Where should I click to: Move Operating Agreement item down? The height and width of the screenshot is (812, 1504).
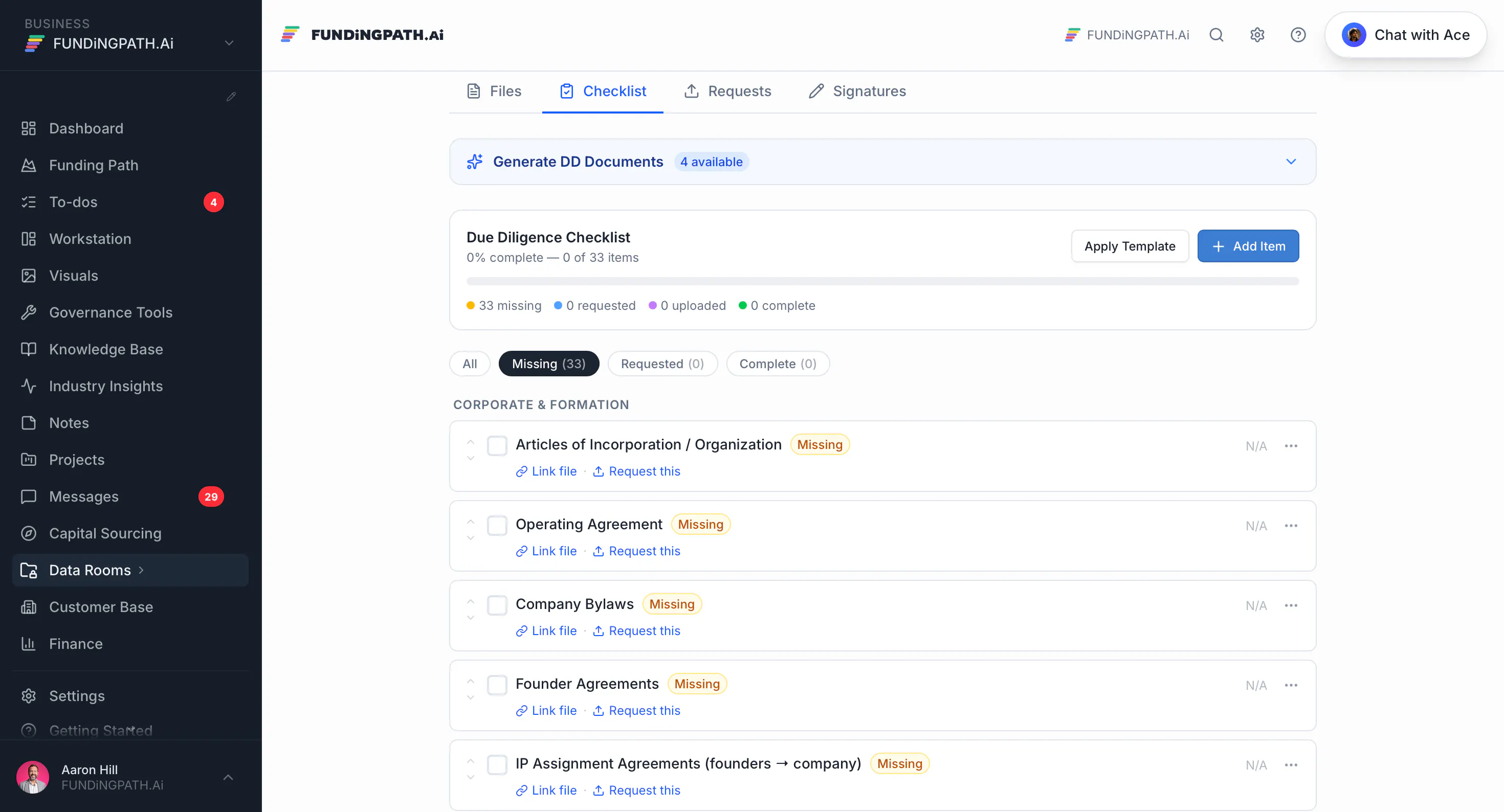click(x=471, y=537)
